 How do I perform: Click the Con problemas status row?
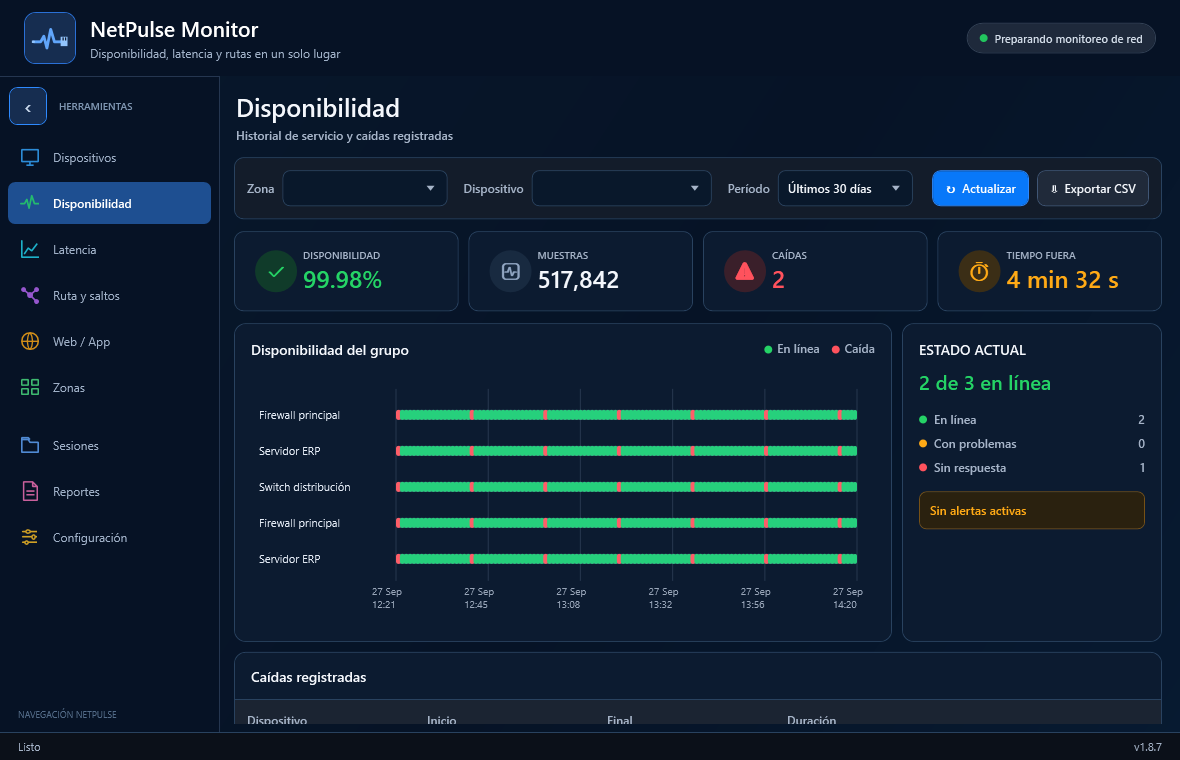pos(1032,444)
